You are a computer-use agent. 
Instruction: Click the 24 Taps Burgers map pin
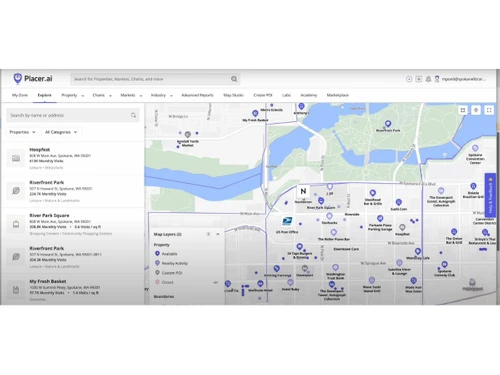[299, 247]
